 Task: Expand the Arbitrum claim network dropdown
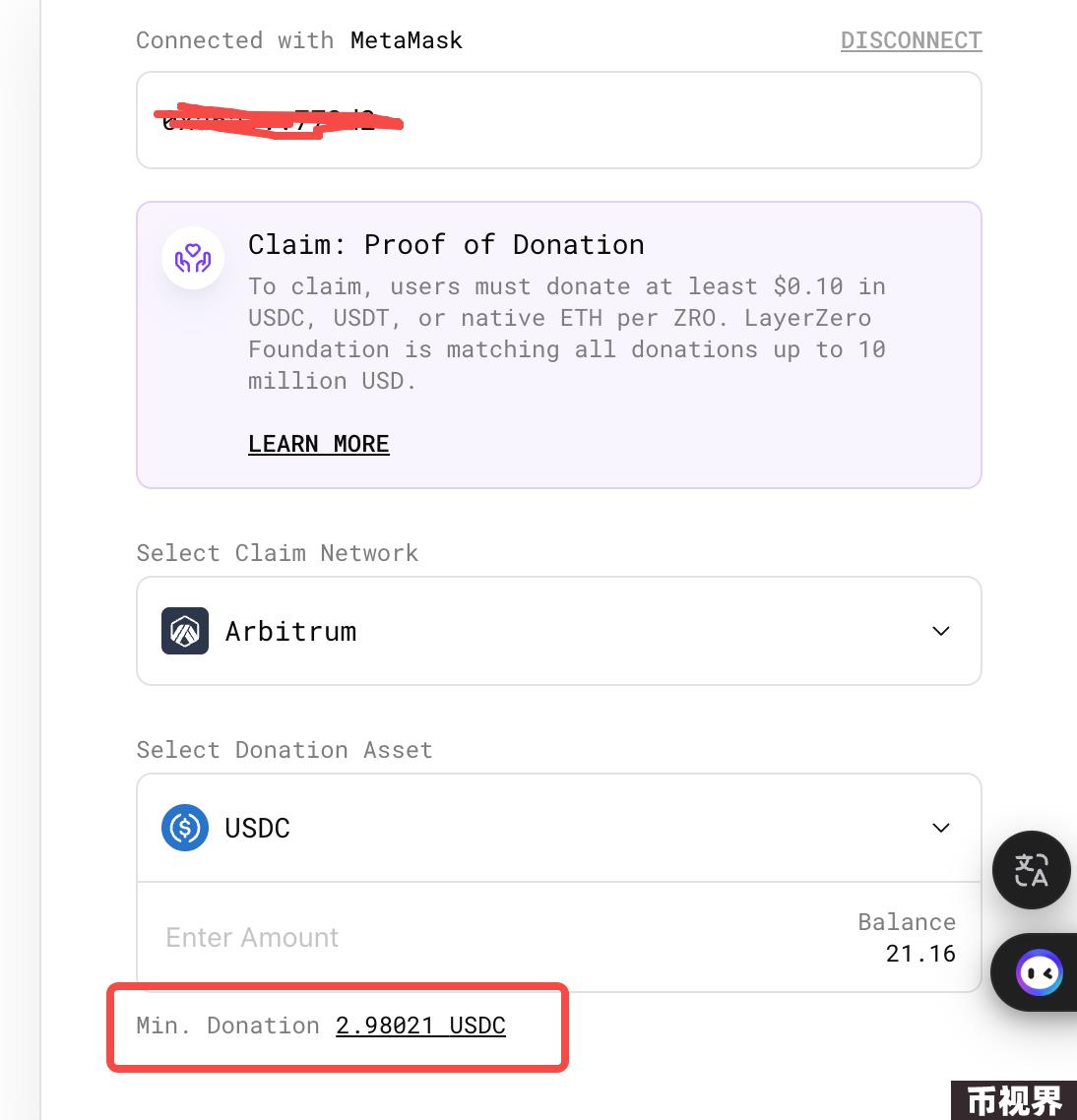pyautogui.click(x=559, y=631)
